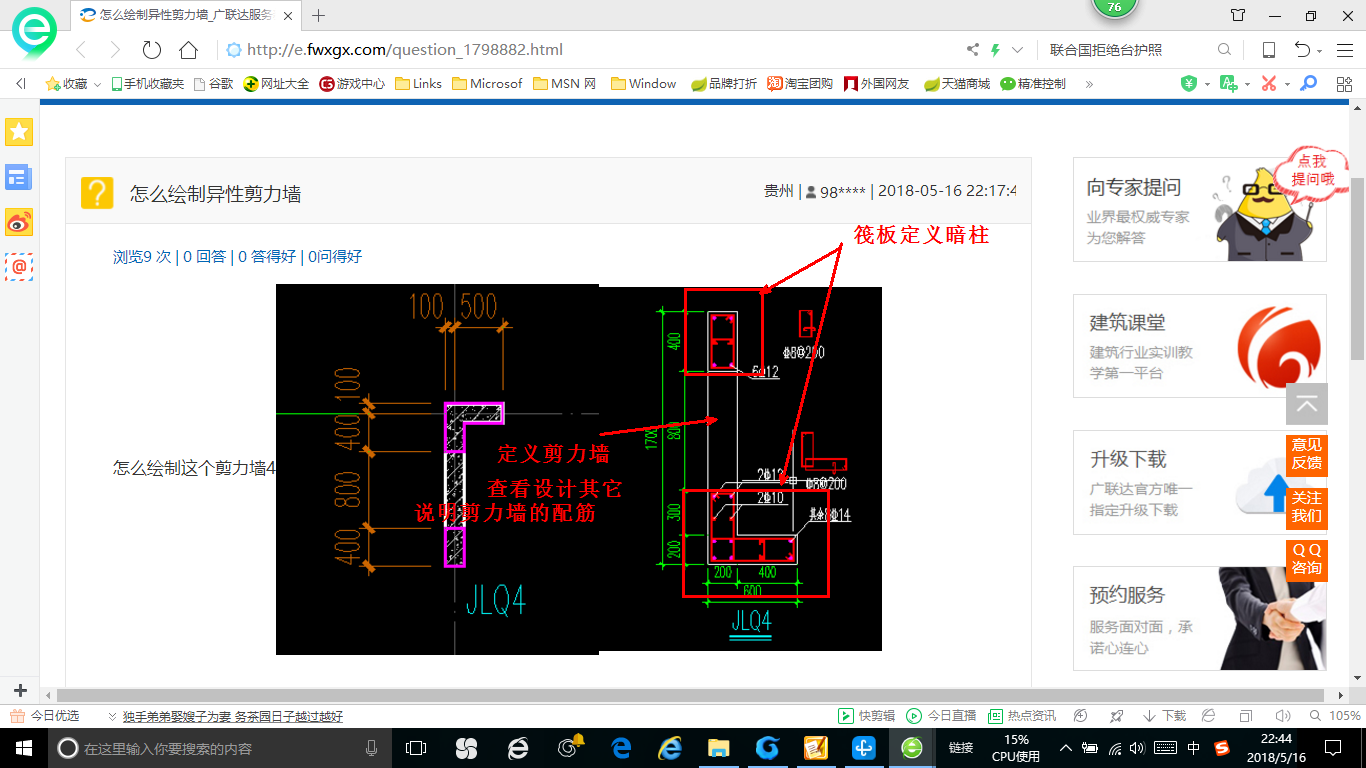The height and width of the screenshot is (768, 1366).
Task: Collapse the sidebar with the left arrow
Action: point(20,84)
